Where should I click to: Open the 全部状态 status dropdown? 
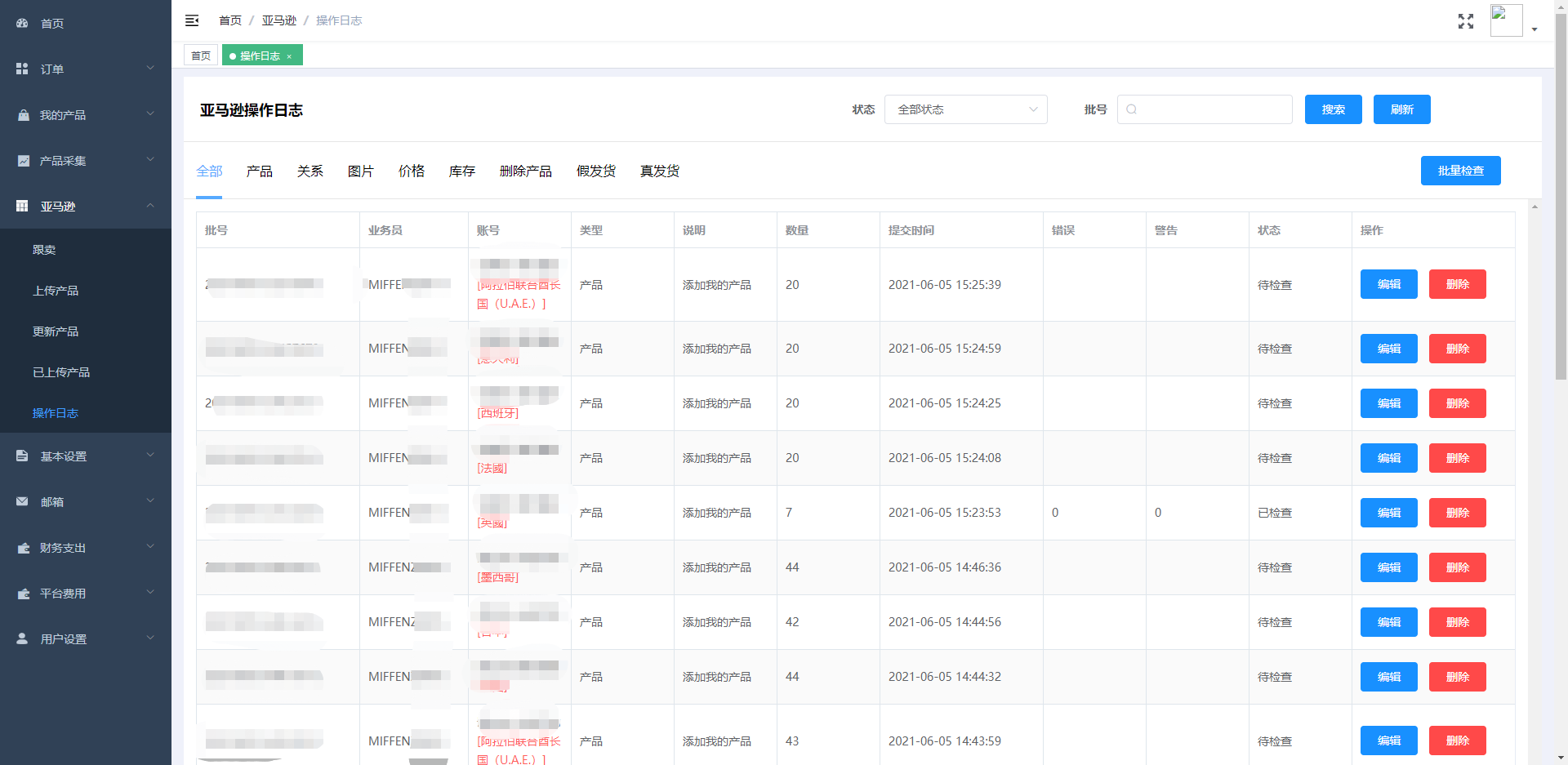pyautogui.click(x=965, y=109)
